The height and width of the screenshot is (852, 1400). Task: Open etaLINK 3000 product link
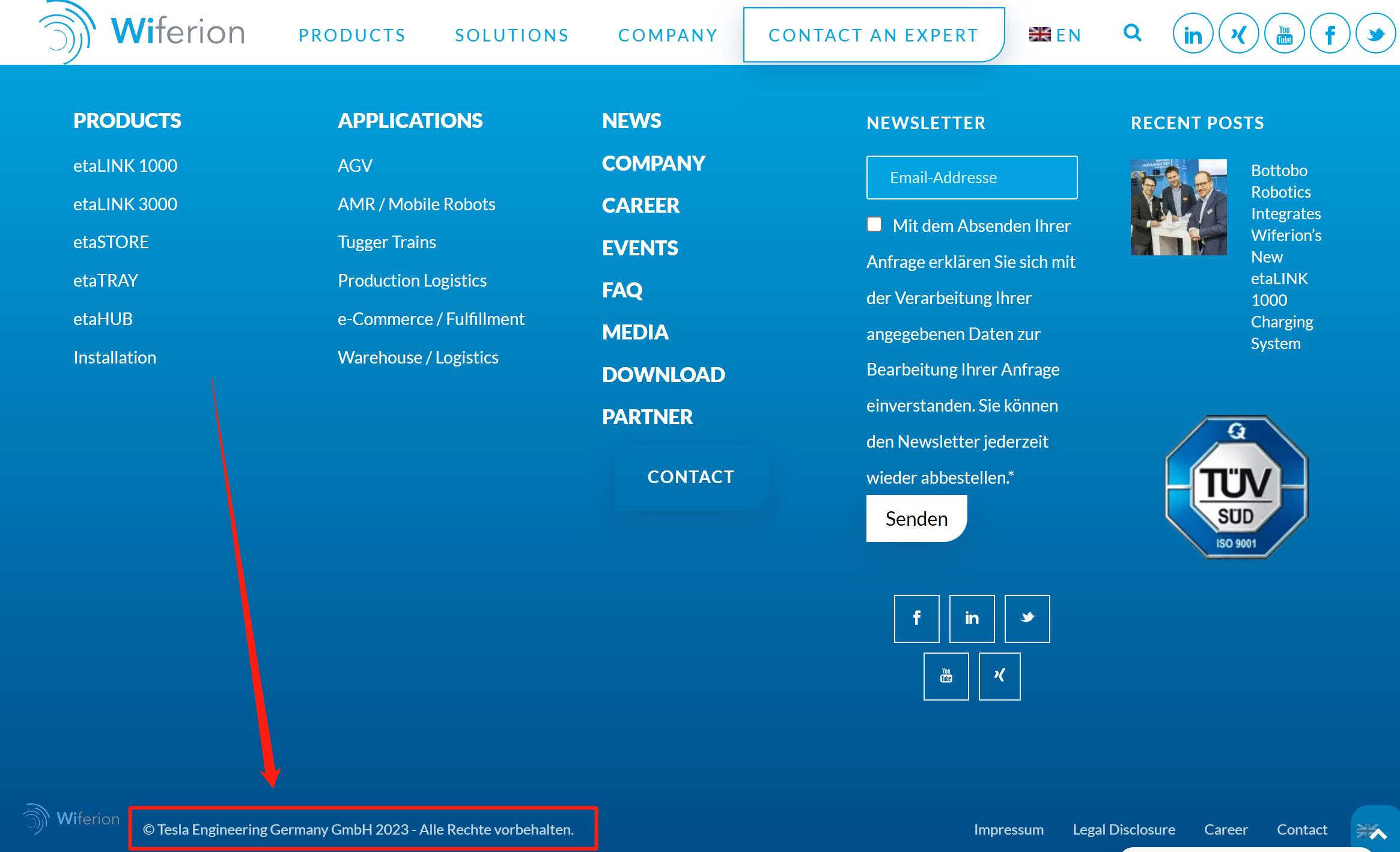[x=125, y=204]
